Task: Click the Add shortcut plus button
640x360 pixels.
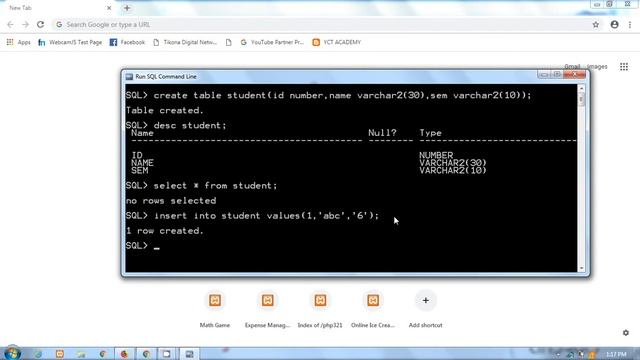Action: [x=425, y=301]
